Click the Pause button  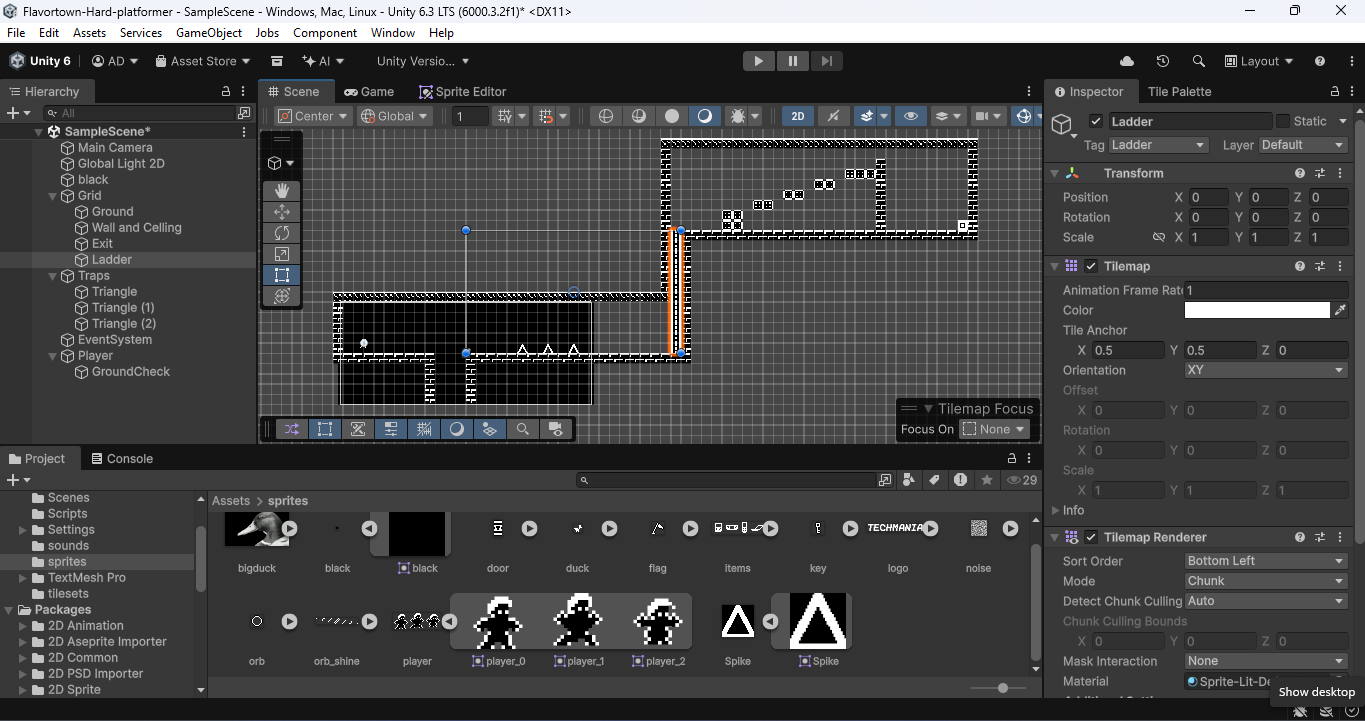pyautogui.click(x=792, y=61)
